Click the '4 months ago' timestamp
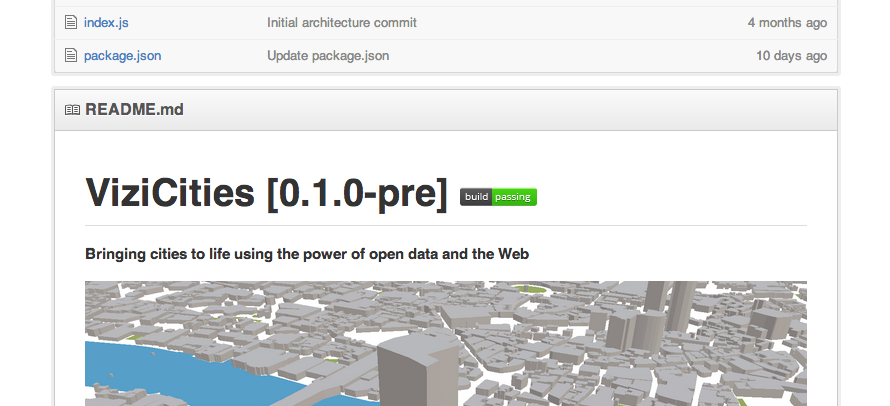Screen dimensions: 890x406 point(787,23)
